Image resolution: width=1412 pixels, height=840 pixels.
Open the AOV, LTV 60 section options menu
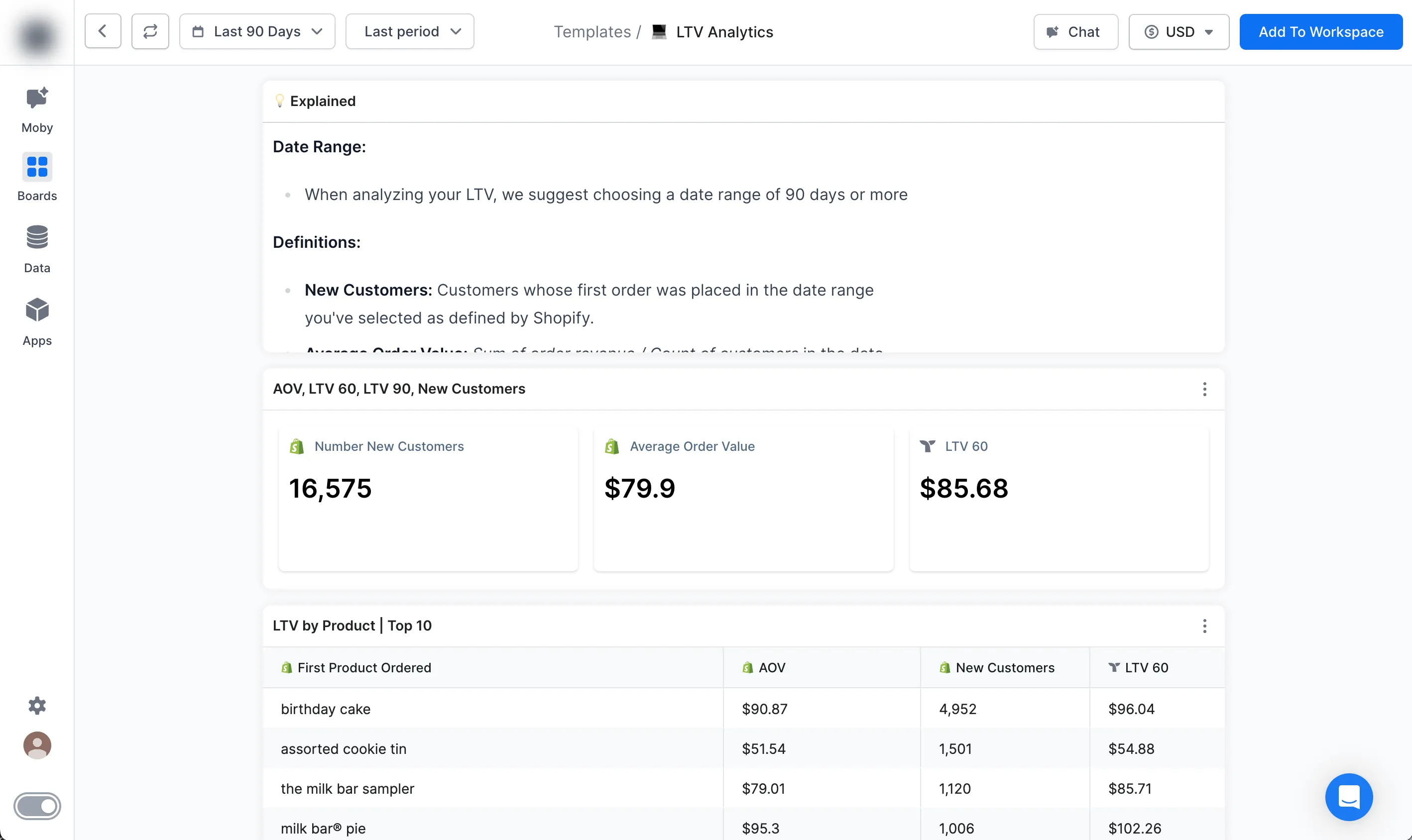pos(1204,389)
